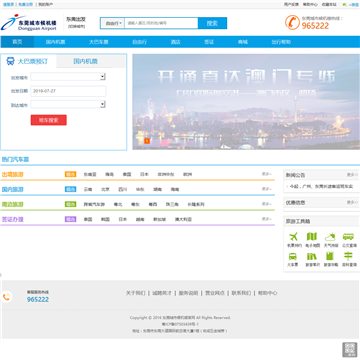Click 韩国 link in 签证办理 row

pyautogui.click(x=105, y=219)
